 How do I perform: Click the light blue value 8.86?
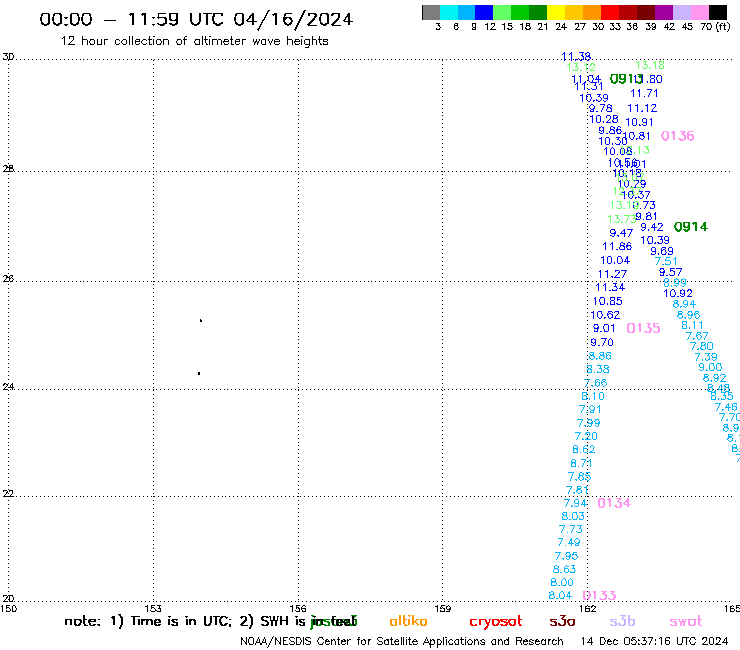pyautogui.click(x=600, y=356)
